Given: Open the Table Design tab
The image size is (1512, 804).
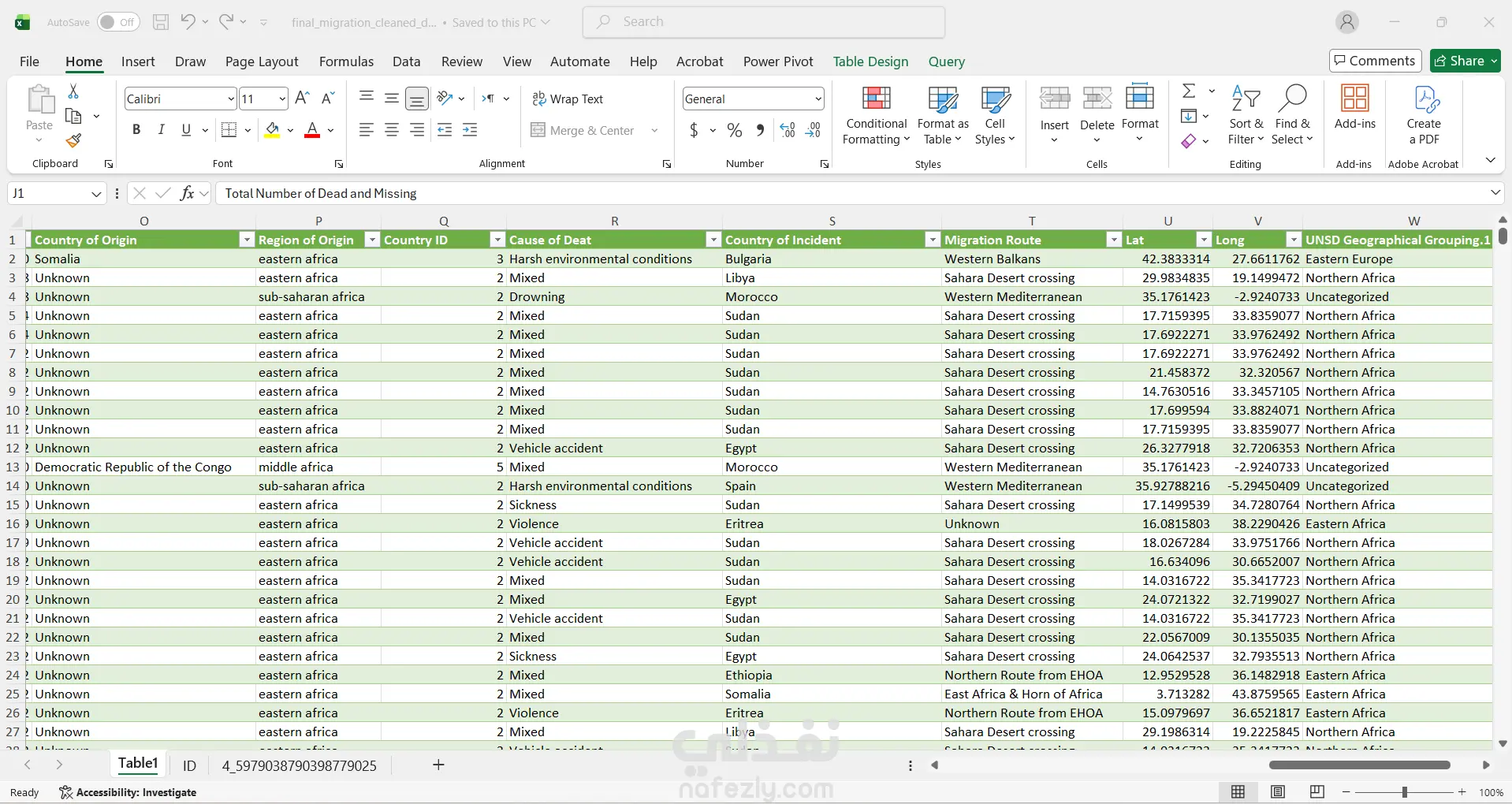Looking at the screenshot, I should tap(870, 61).
